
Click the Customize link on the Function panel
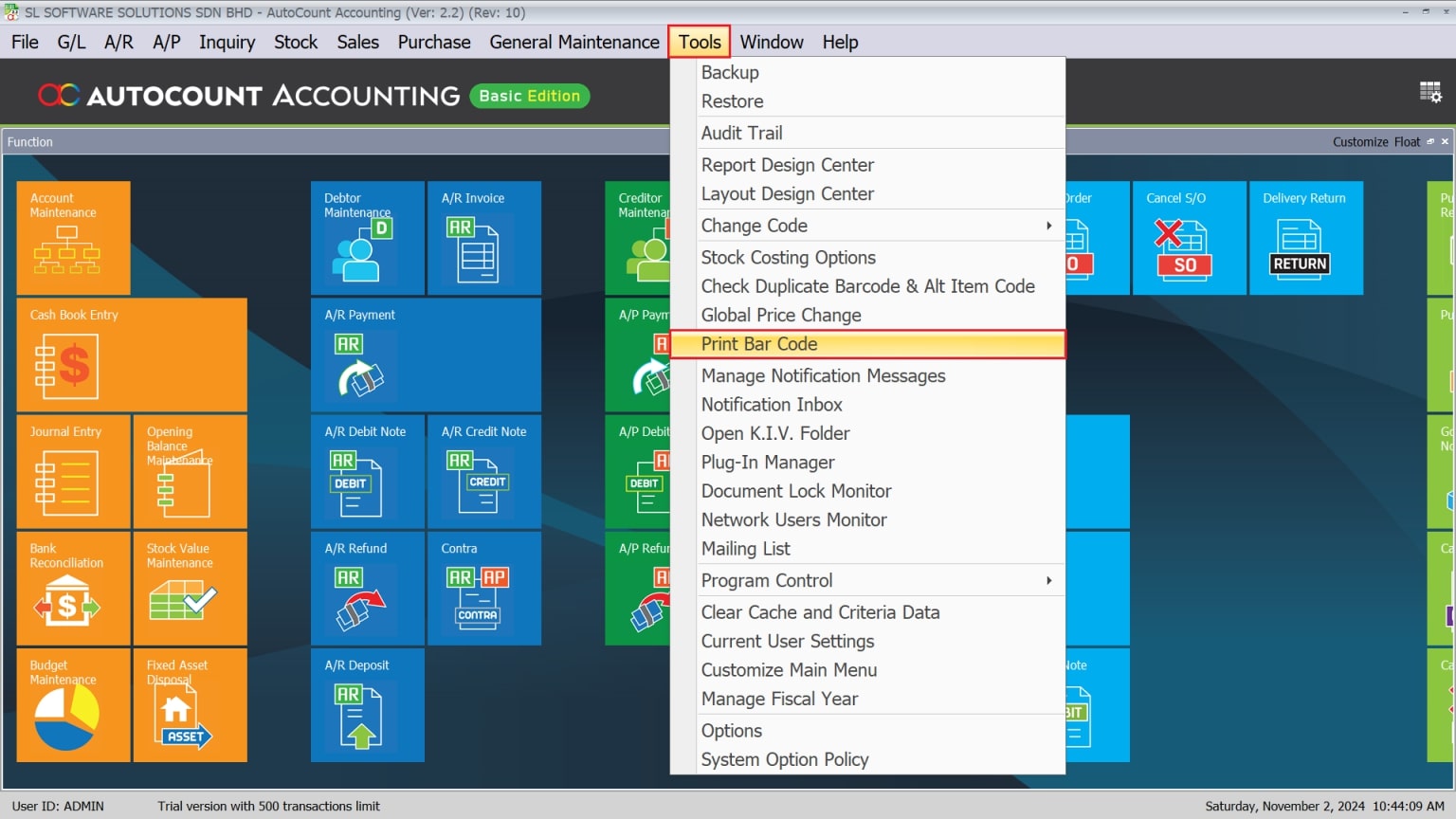[1361, 141]
